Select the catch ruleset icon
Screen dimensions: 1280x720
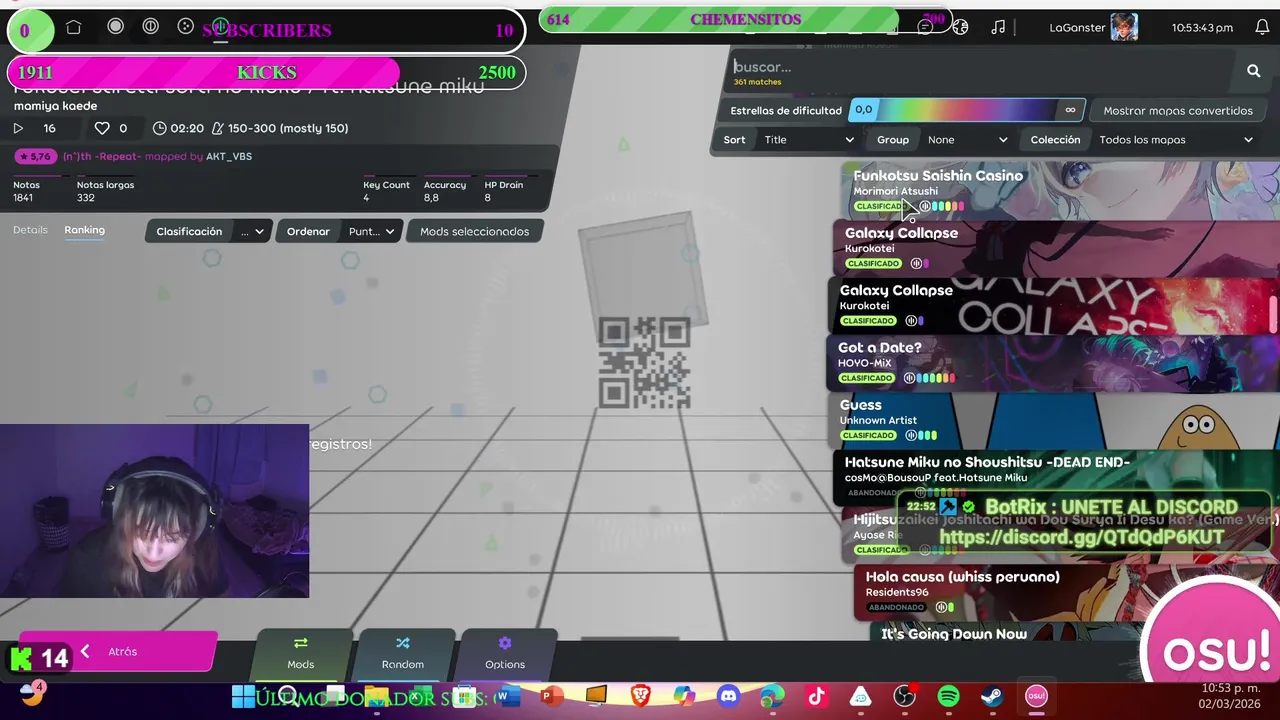coord(185,27)
